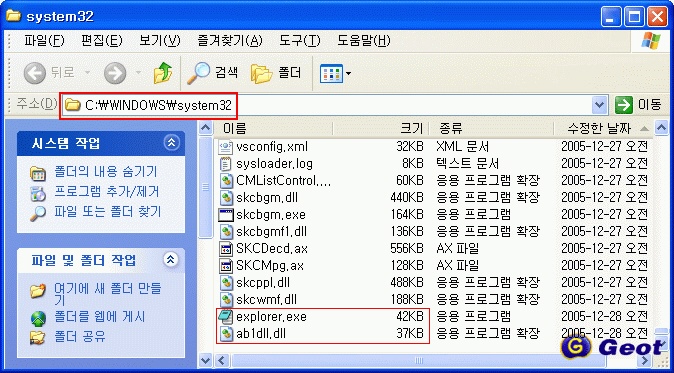Select the skcbgm.exe file name
This screenshot has width=674, height=373.
click(x=271, y=214)
